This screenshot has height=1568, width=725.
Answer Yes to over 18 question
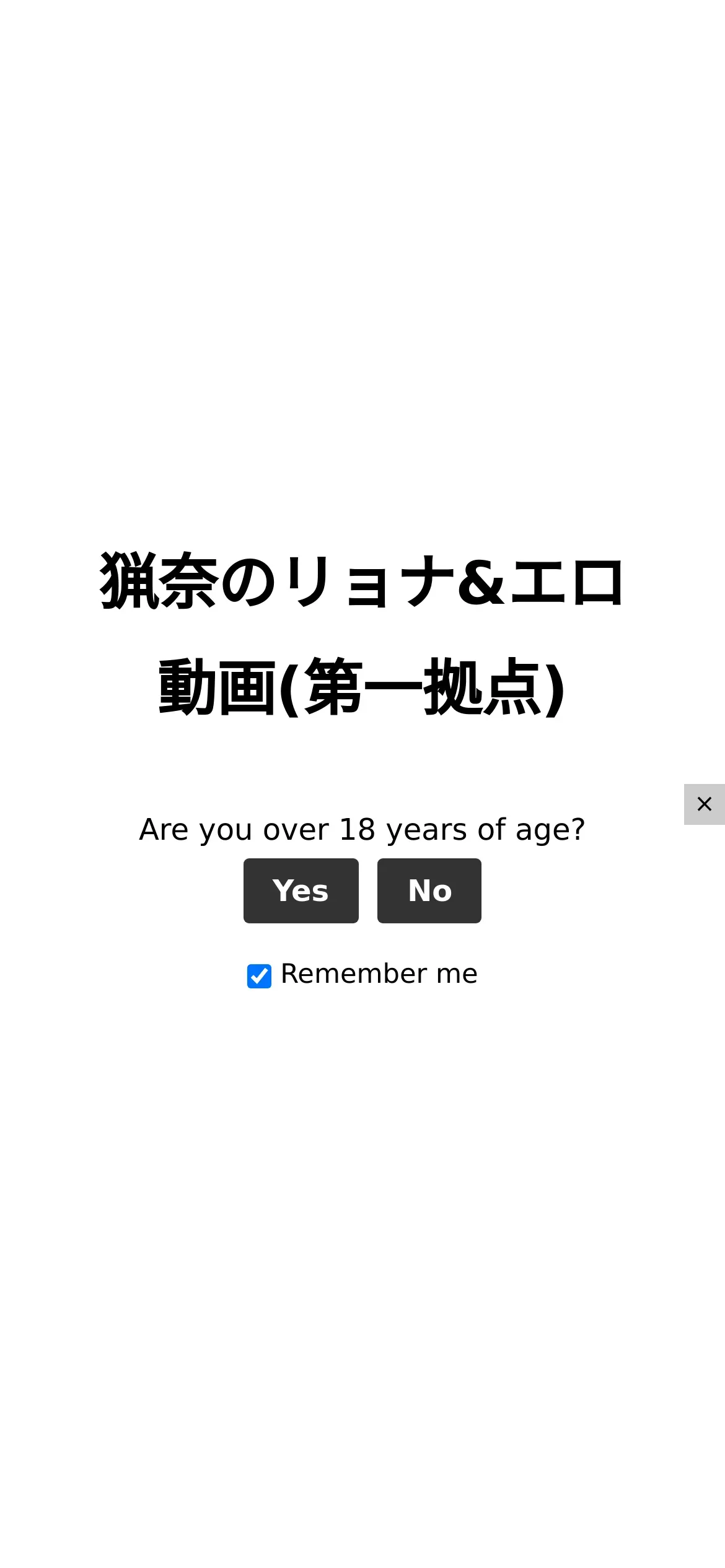click(x=301, y=891)
